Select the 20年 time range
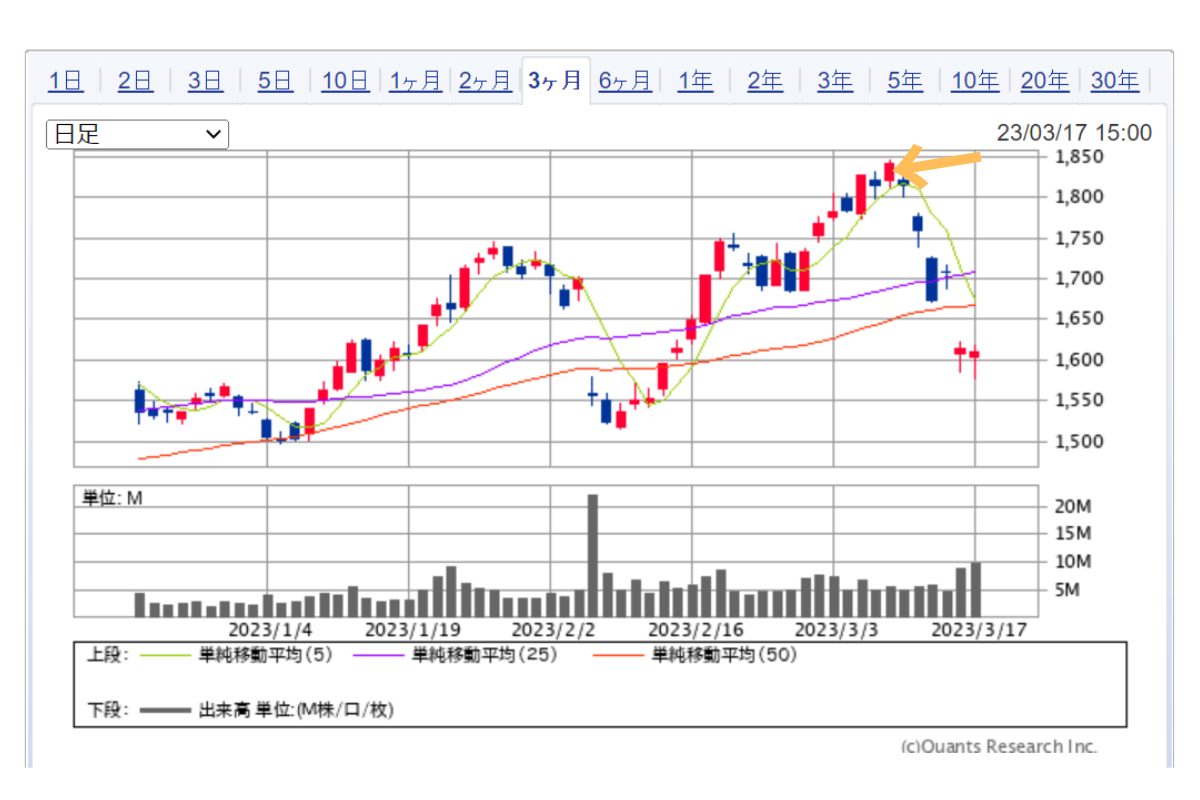Image resolution: width=1200 pixels, height=800 pixels. coord(1045,81)
